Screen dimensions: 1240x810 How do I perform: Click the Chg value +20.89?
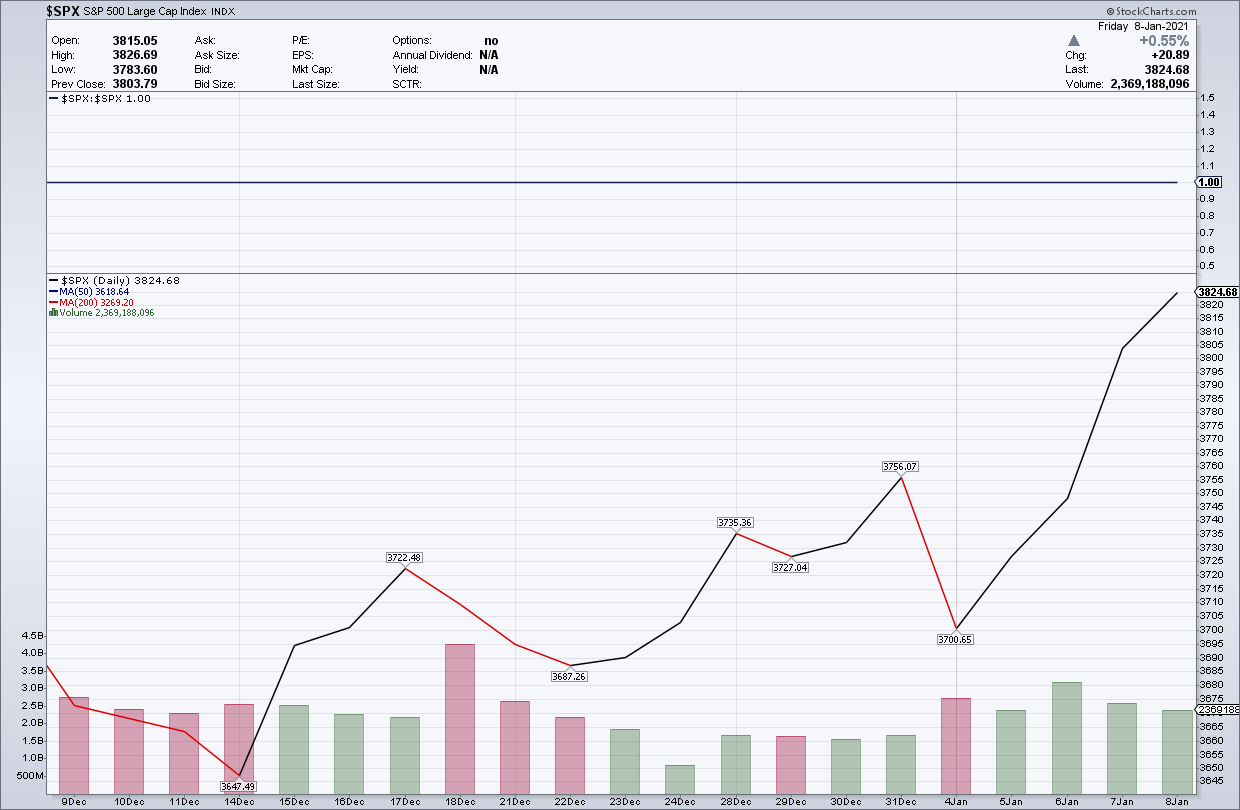tap(1170, 56)
